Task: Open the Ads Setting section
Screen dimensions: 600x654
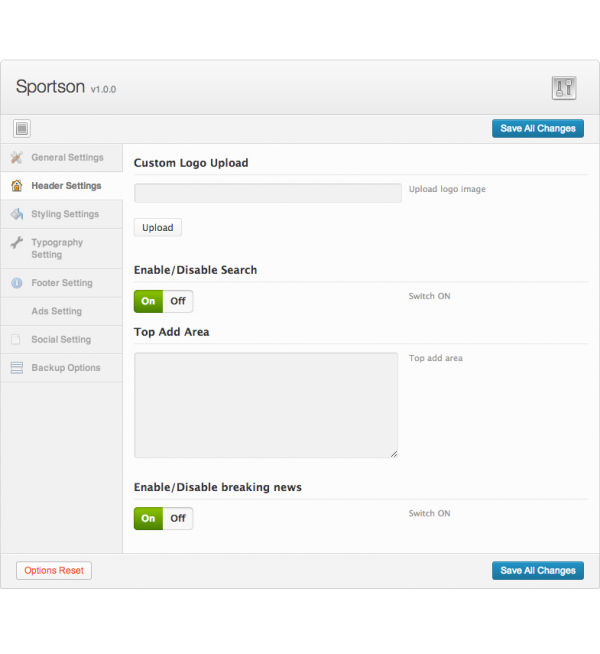Action: click(x=56, y=311)
